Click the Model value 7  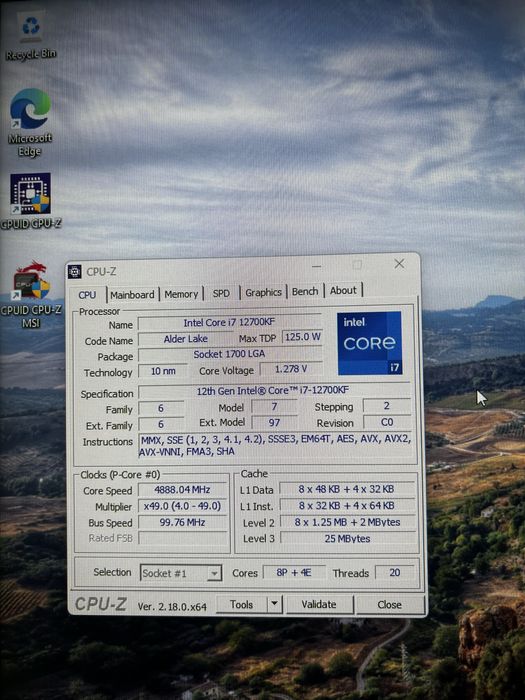pos(274,407)
